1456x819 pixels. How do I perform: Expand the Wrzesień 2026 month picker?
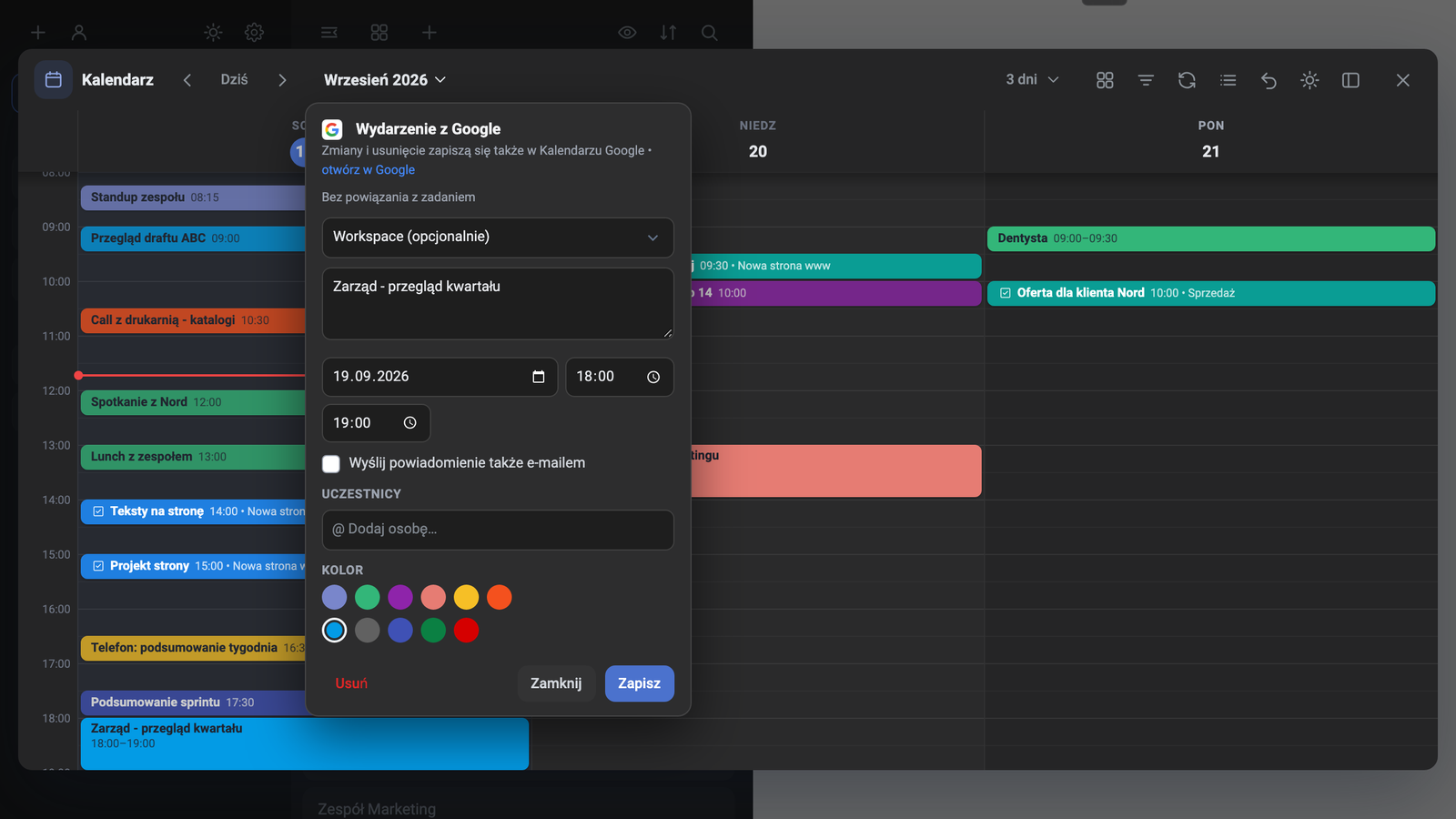coord(385,80)
